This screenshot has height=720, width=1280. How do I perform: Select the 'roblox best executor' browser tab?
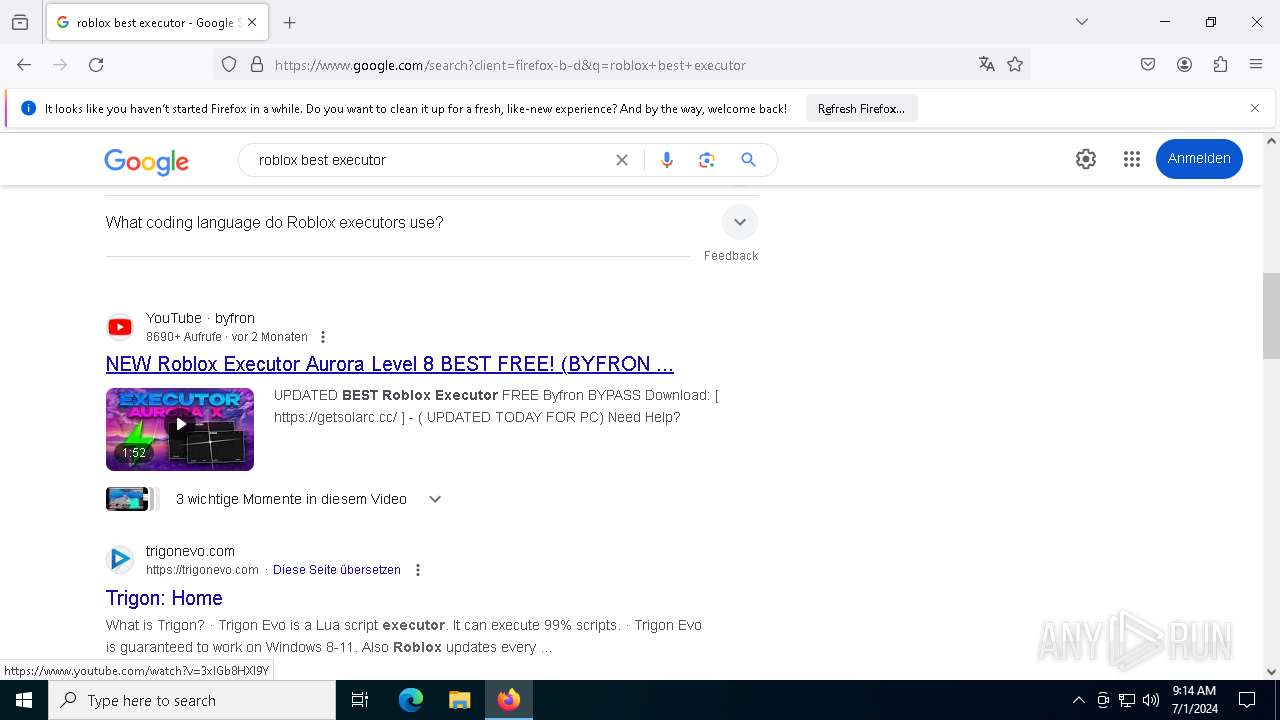coord(155,22)
